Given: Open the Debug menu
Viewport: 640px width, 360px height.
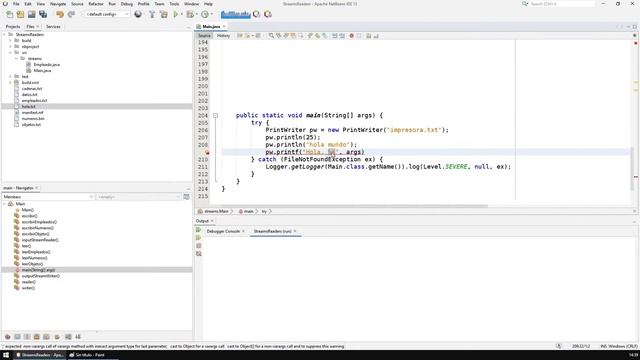Looking at the screenshot, I should (127, 4).
